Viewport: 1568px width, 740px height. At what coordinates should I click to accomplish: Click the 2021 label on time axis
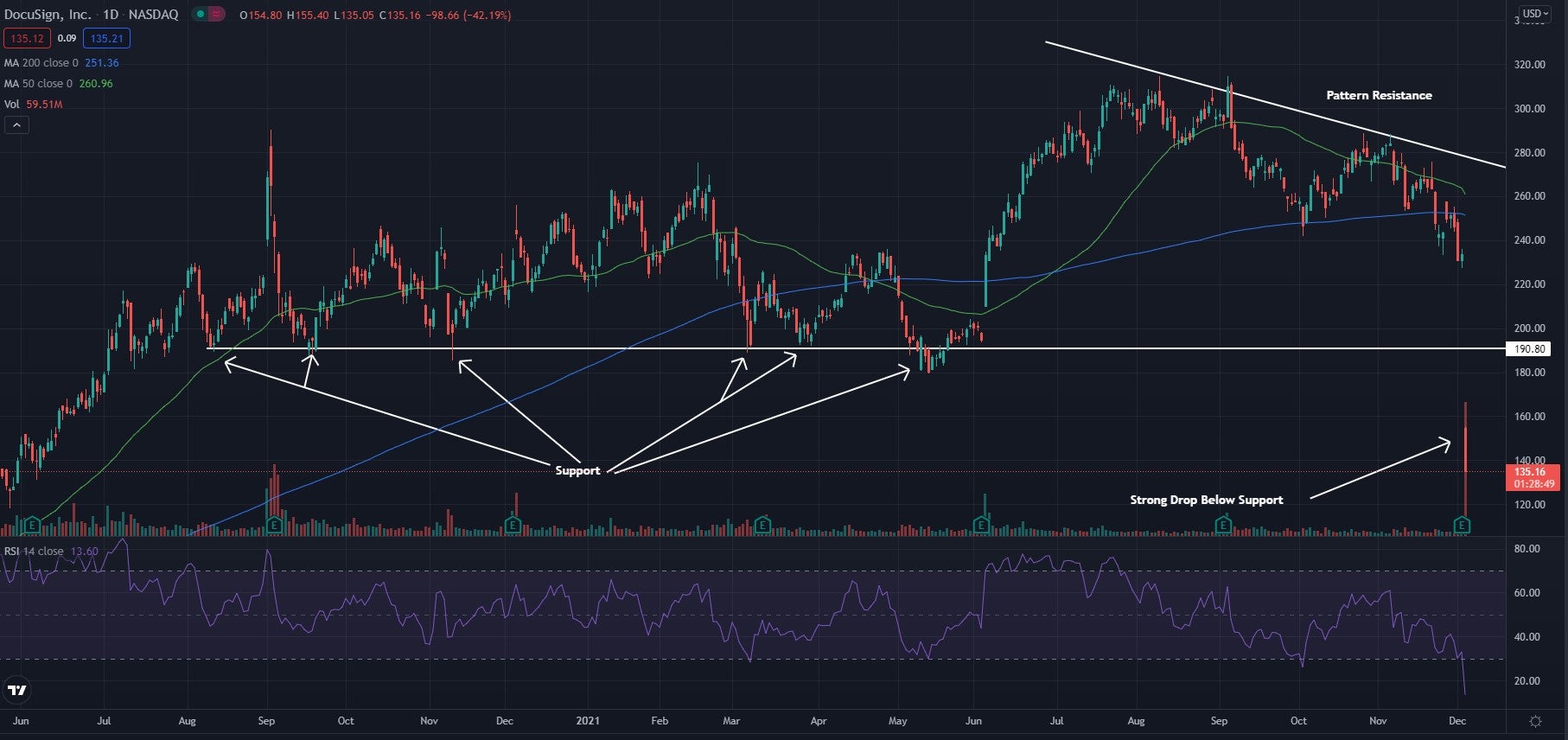point(588,721)
